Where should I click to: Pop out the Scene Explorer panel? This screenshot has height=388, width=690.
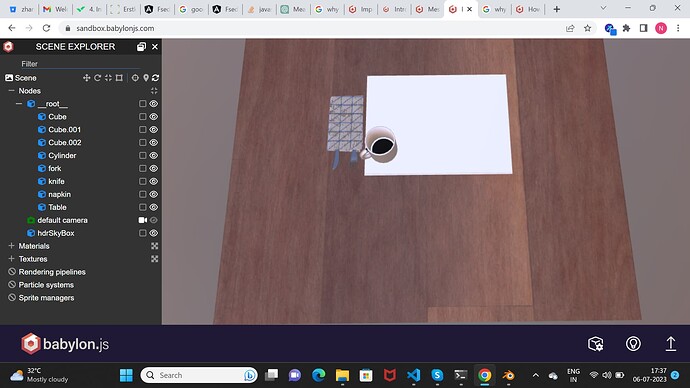pos(141,47)
